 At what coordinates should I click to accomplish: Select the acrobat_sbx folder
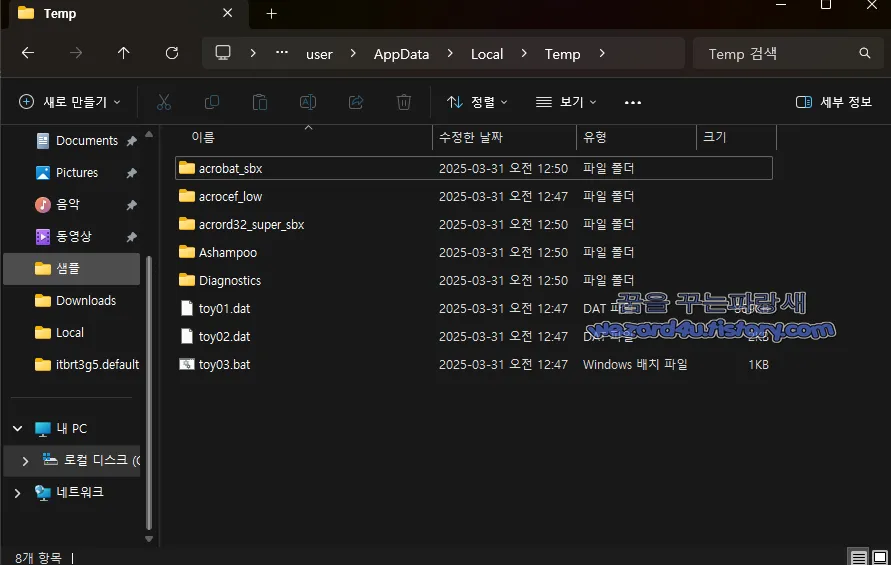tap(474, 168)
